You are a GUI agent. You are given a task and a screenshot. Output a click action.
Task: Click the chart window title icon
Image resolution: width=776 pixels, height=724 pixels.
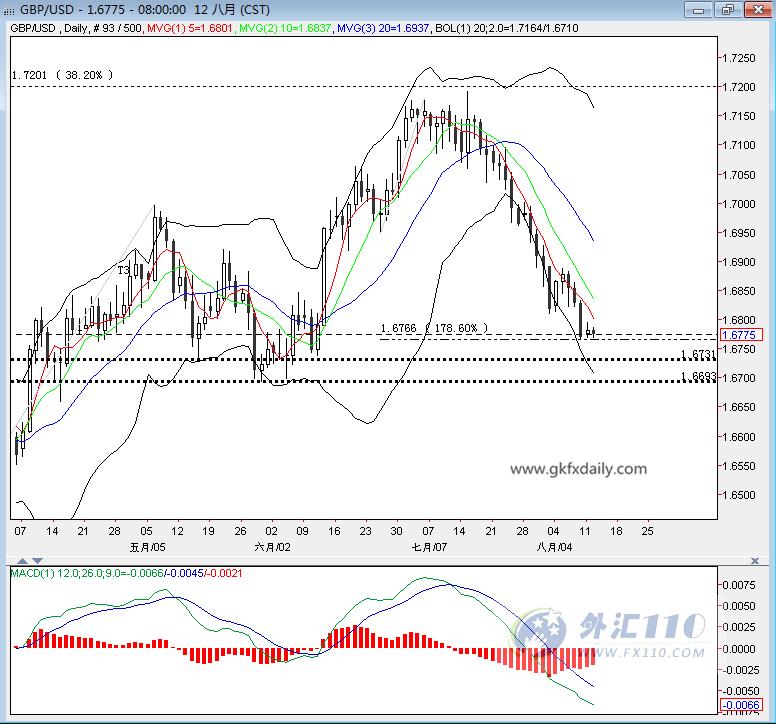point(8,10)
